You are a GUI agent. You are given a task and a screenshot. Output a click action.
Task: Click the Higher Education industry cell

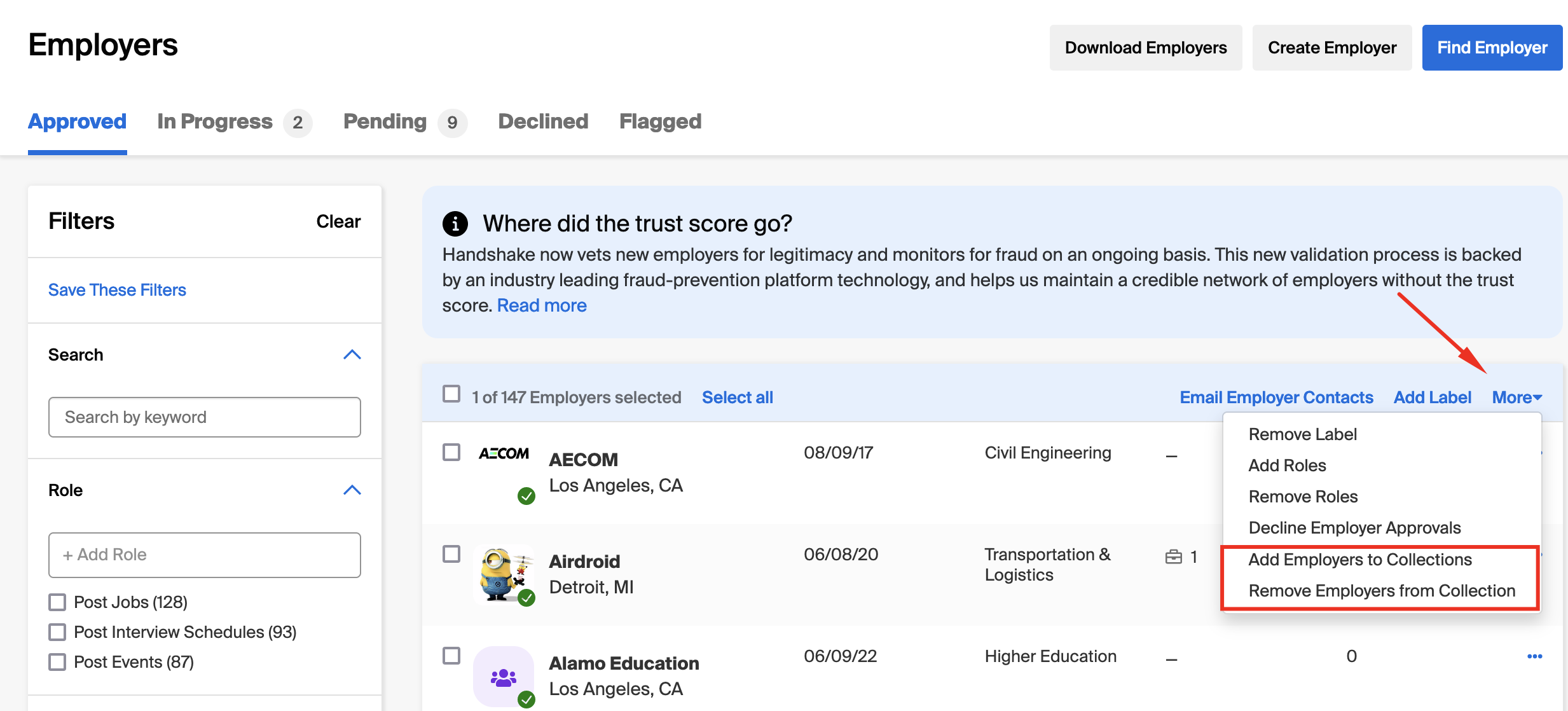tap(1050, 656)
